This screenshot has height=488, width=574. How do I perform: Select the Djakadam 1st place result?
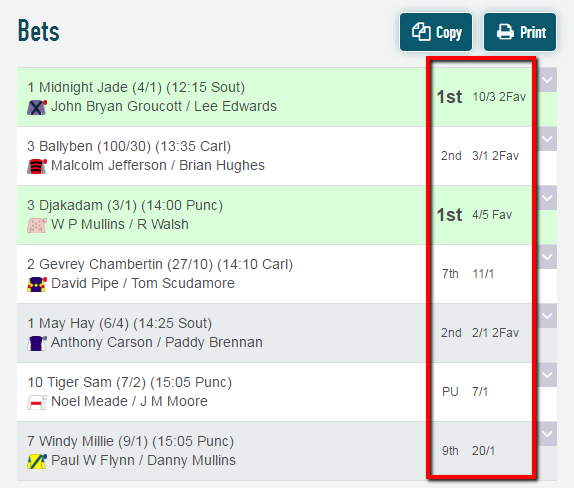coord(449,215)
